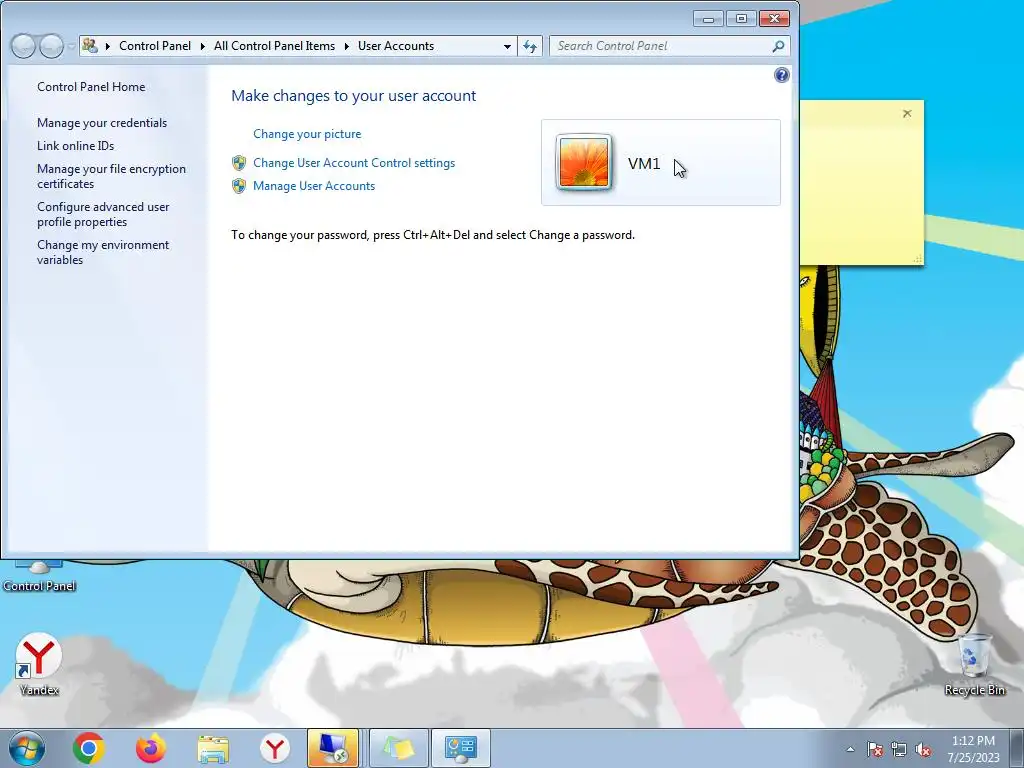1024x768 pixels.
Task: Click Make changes to your user account heading
Action: pos(353,96)
